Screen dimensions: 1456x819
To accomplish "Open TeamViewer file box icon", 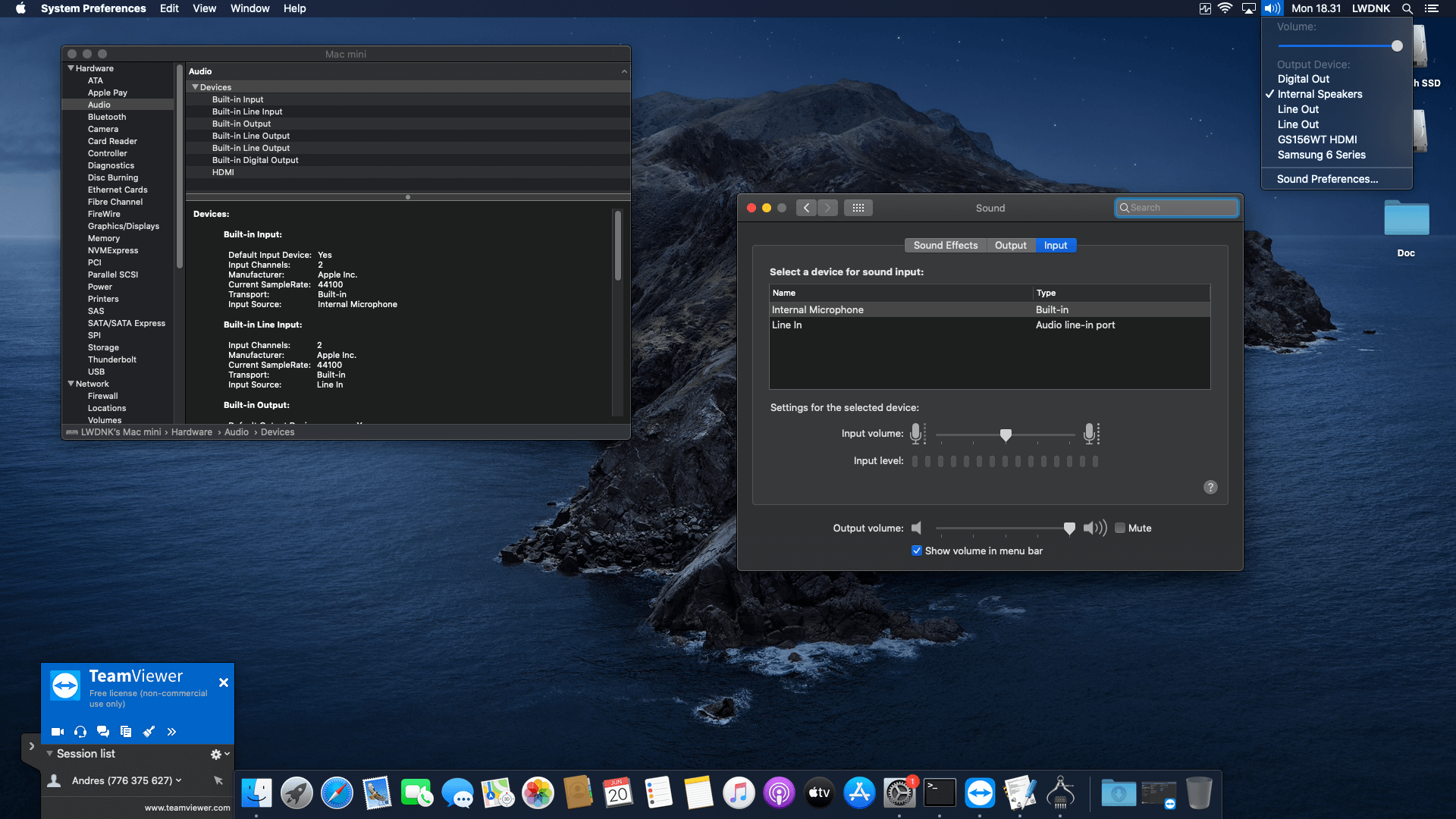I will tap(126, 732).
